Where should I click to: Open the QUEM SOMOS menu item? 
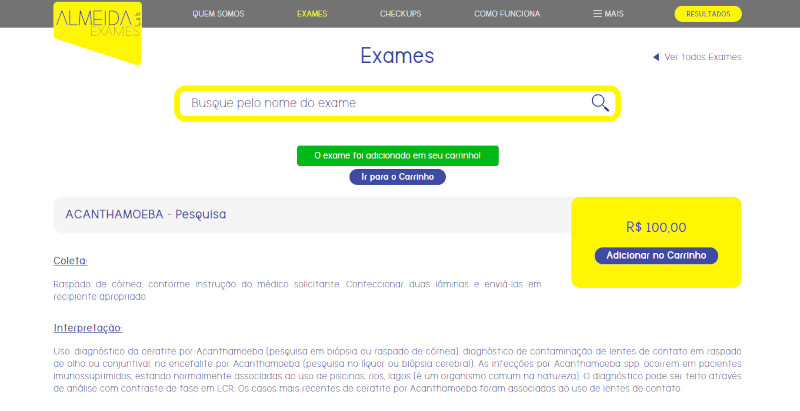click(217, 14)
